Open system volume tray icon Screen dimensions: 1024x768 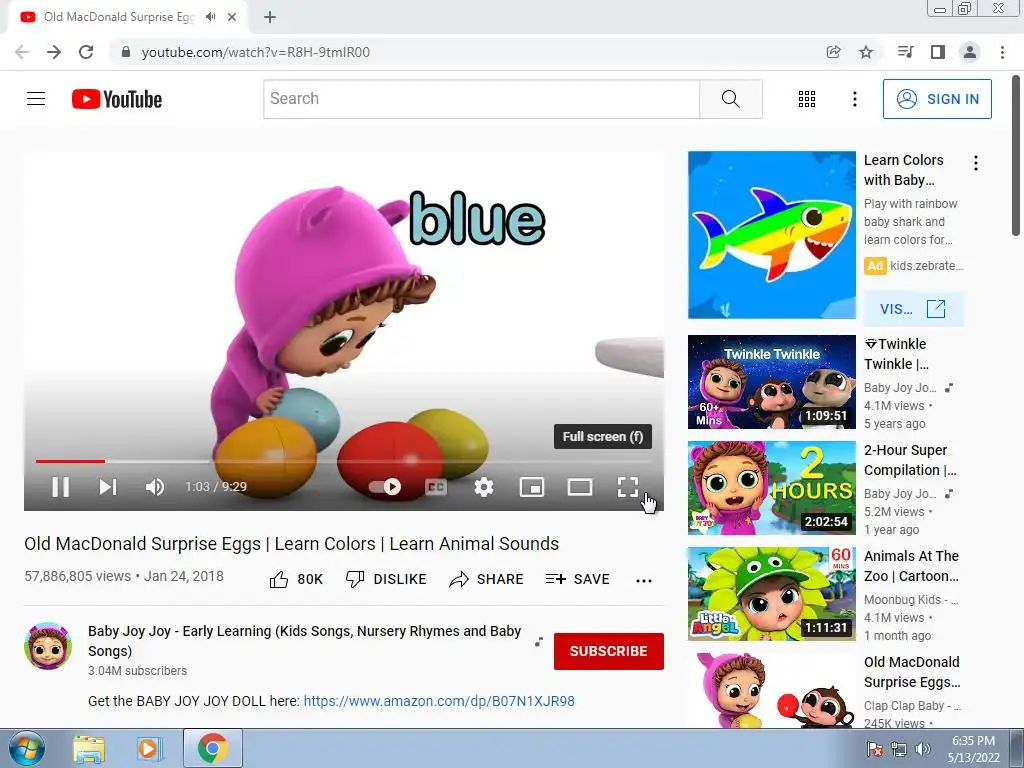click(923, 749)
